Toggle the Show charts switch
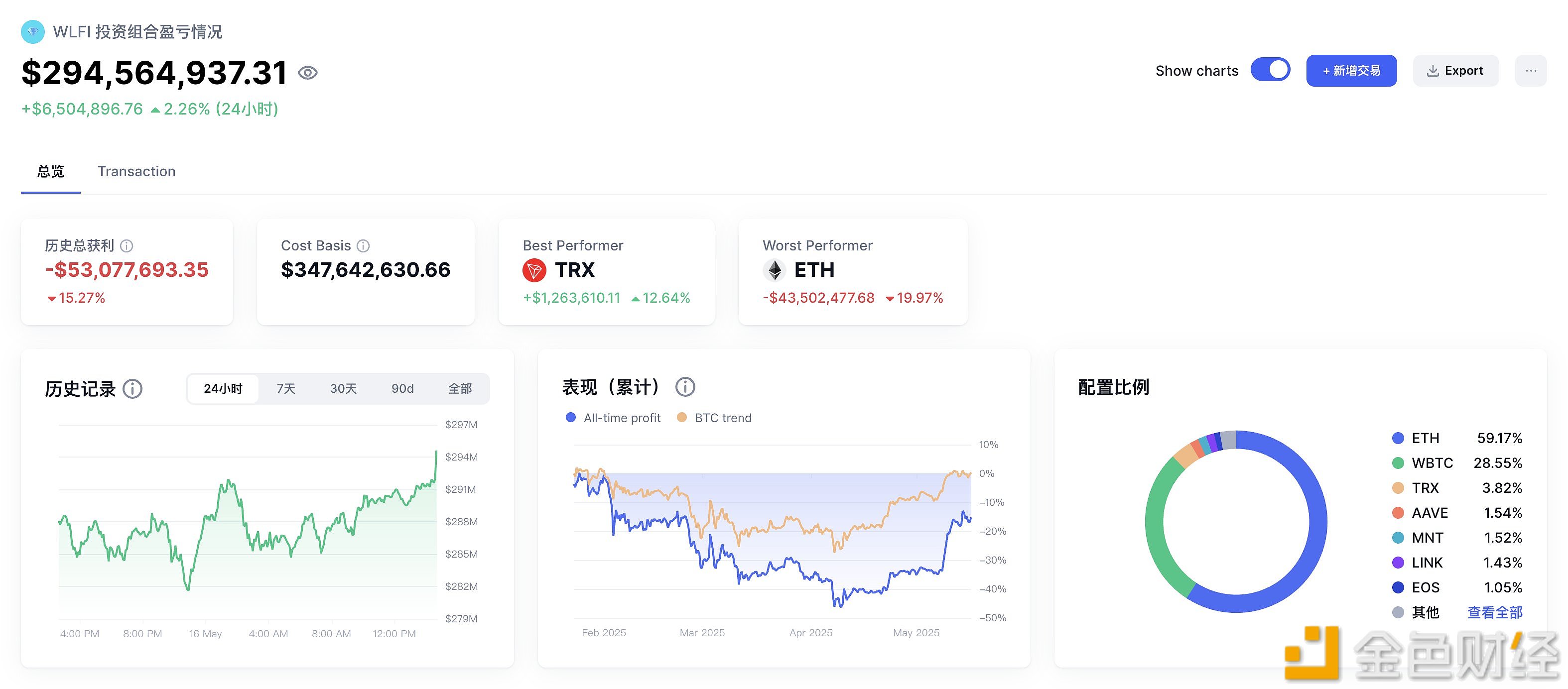The image size is (1568, 689). point(1270,69)
